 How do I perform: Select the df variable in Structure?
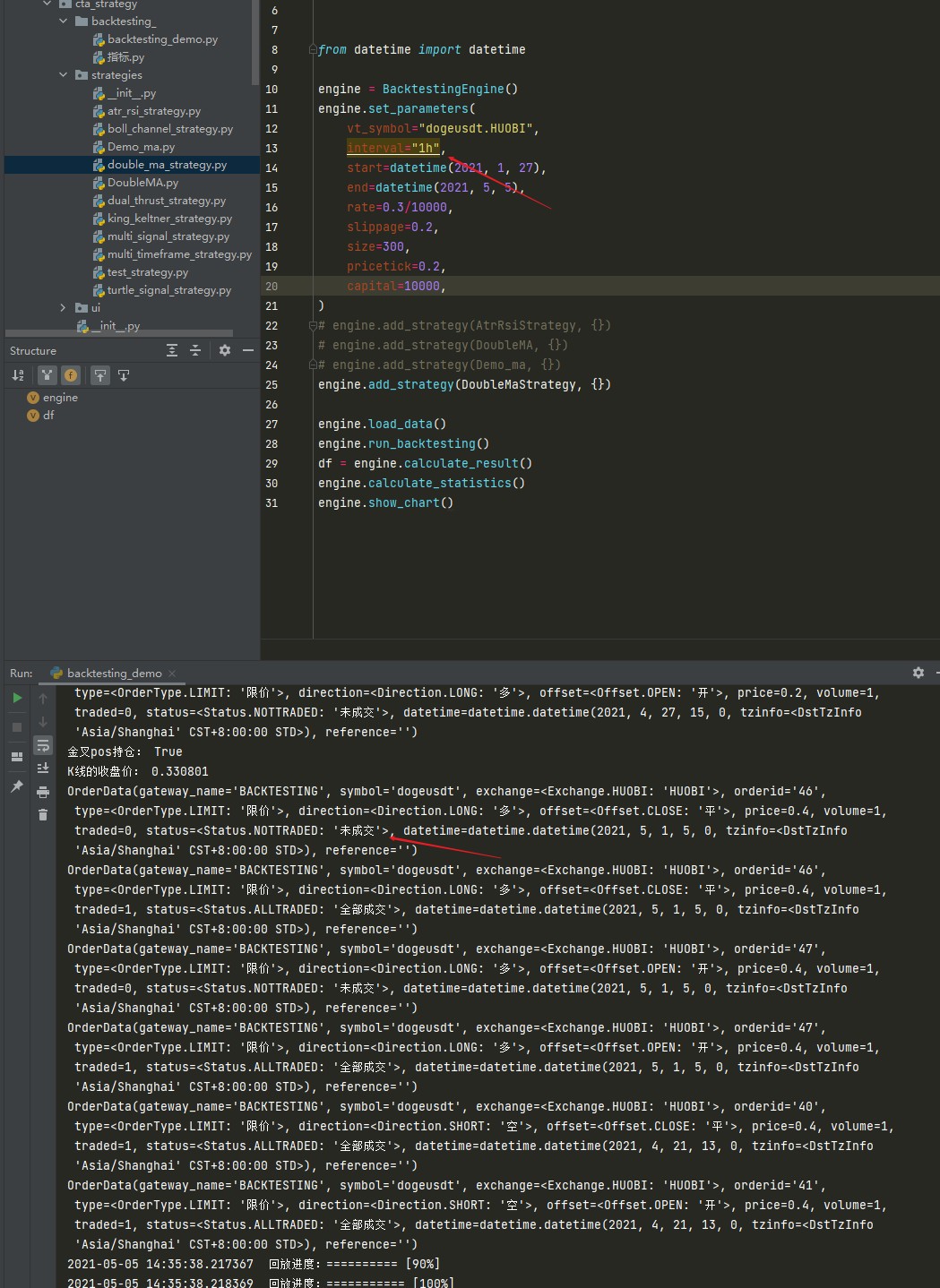[41, 416]
